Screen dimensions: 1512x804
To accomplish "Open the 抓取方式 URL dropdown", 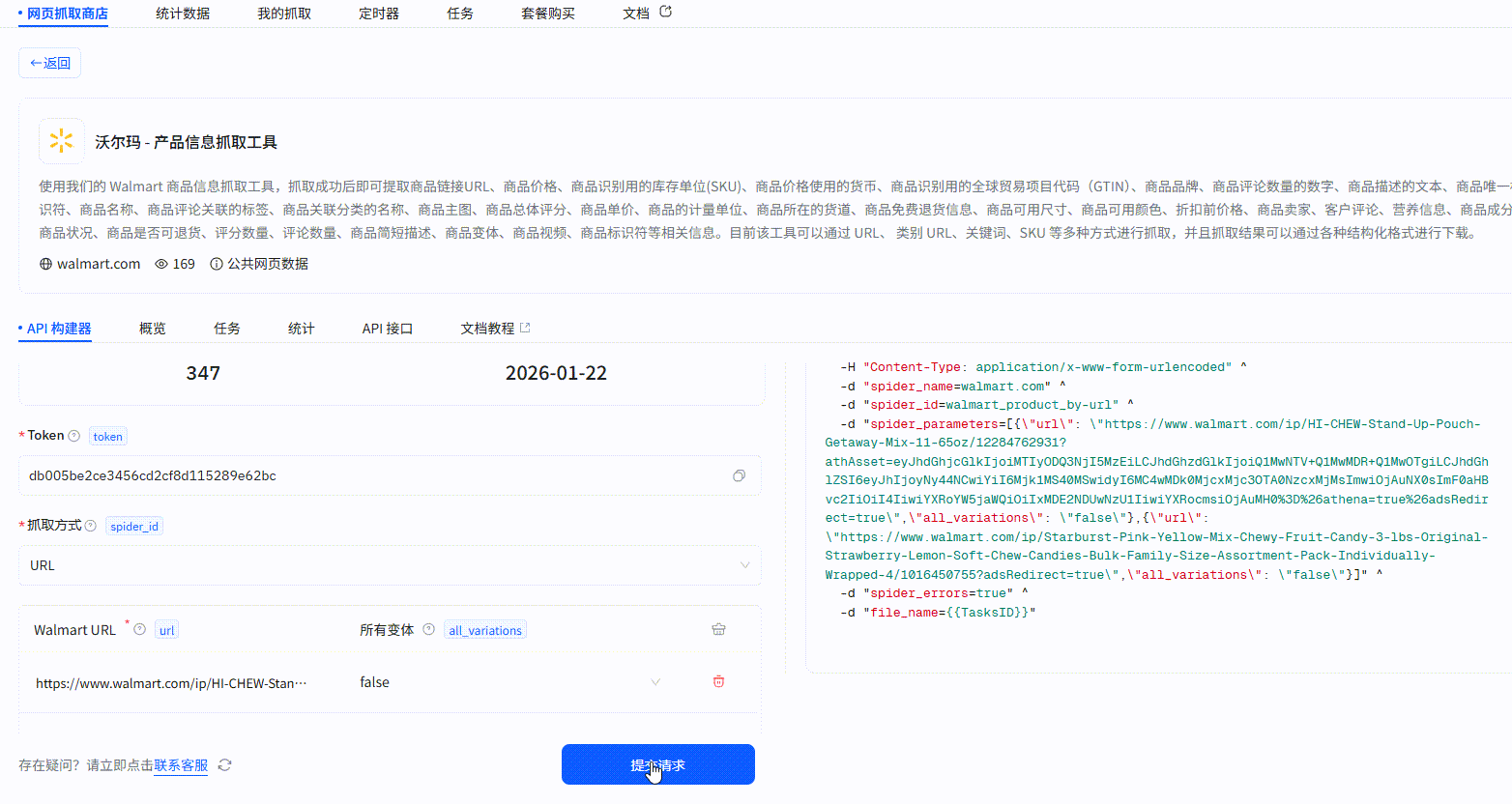I will pos(390,565).
